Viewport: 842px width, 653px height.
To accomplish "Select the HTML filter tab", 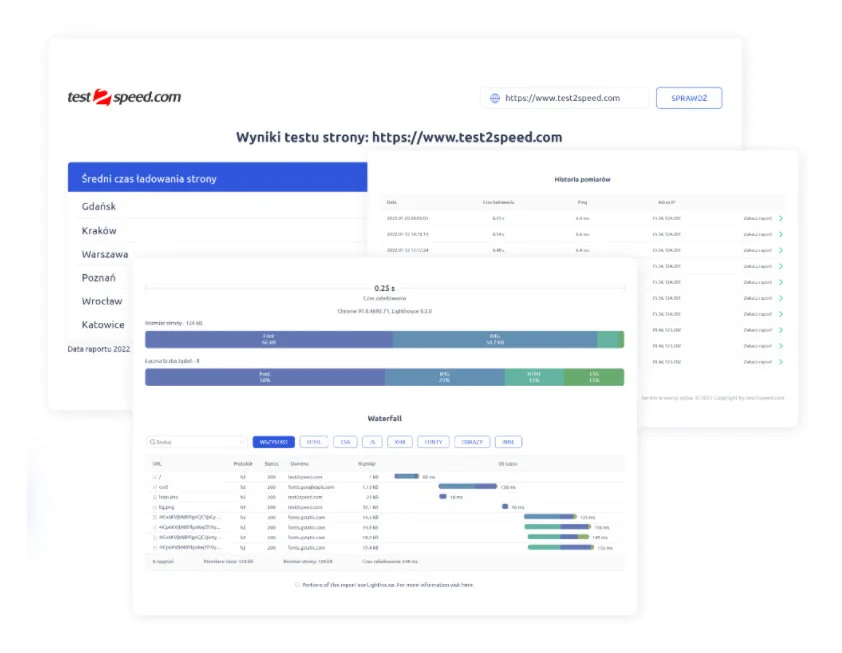I will pyautogui.click(x=313, y=441).
